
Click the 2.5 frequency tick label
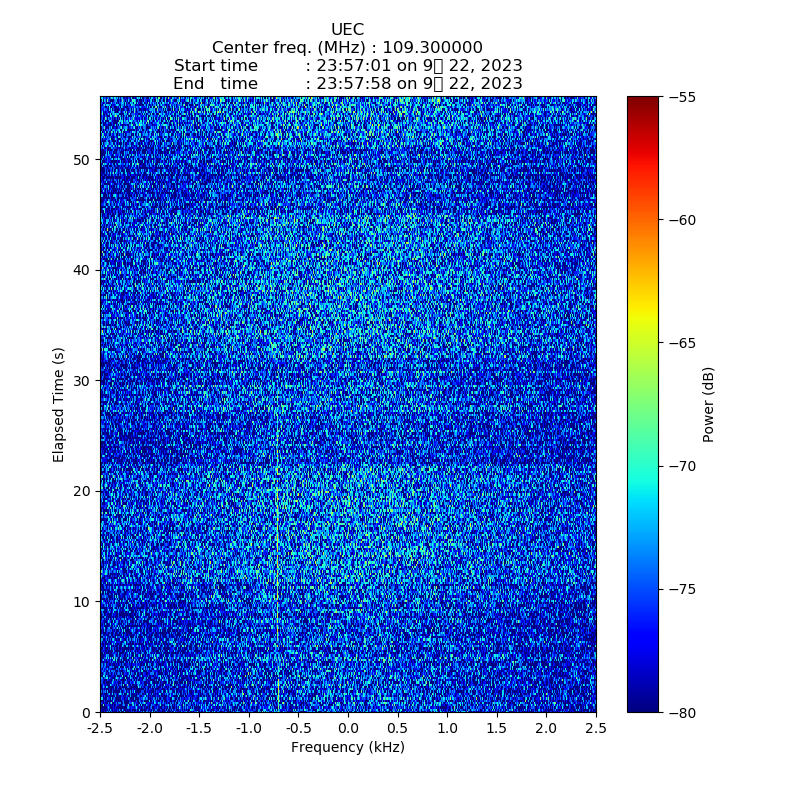(595, 729)
